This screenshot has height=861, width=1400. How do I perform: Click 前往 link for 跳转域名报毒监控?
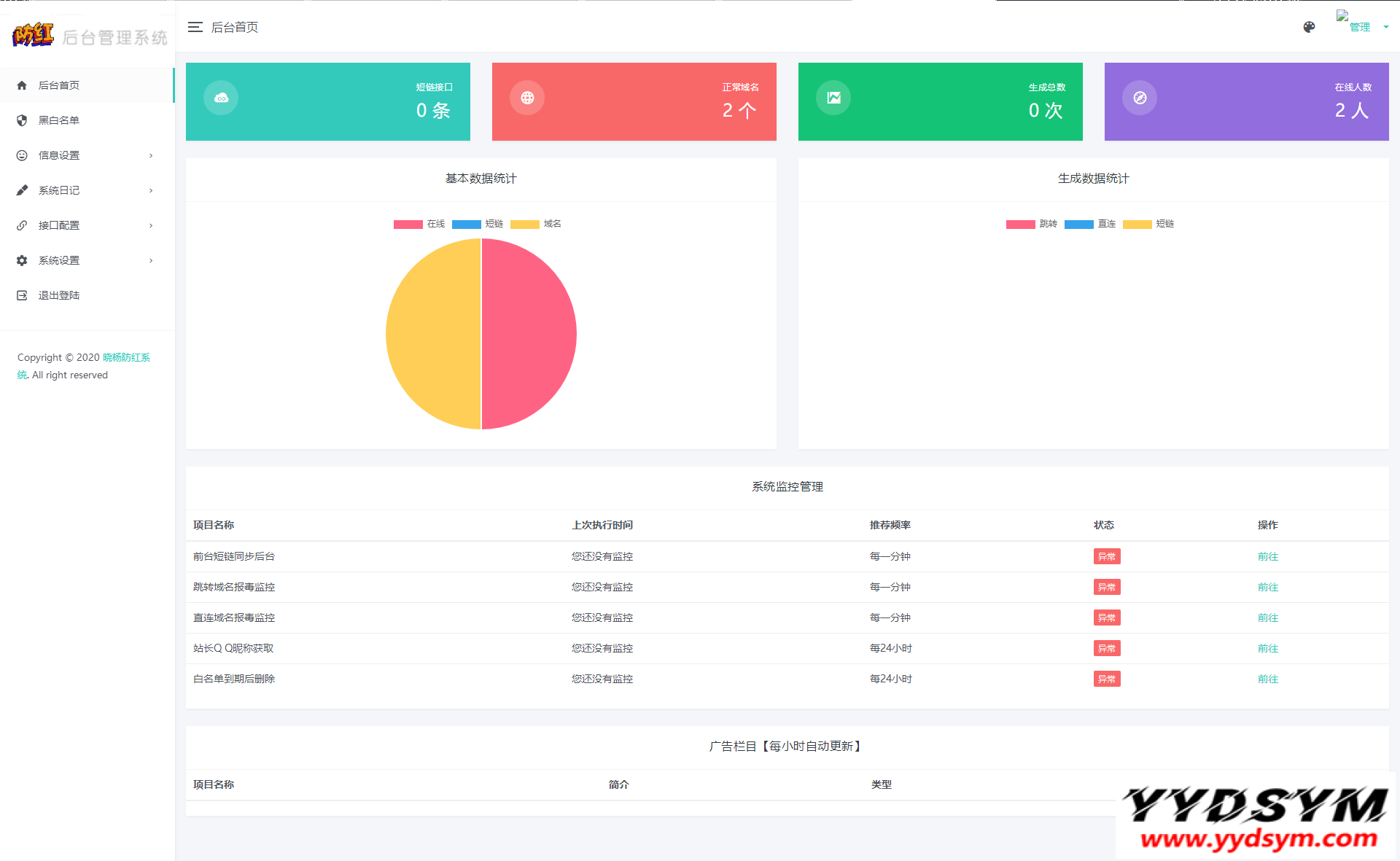1267,587
